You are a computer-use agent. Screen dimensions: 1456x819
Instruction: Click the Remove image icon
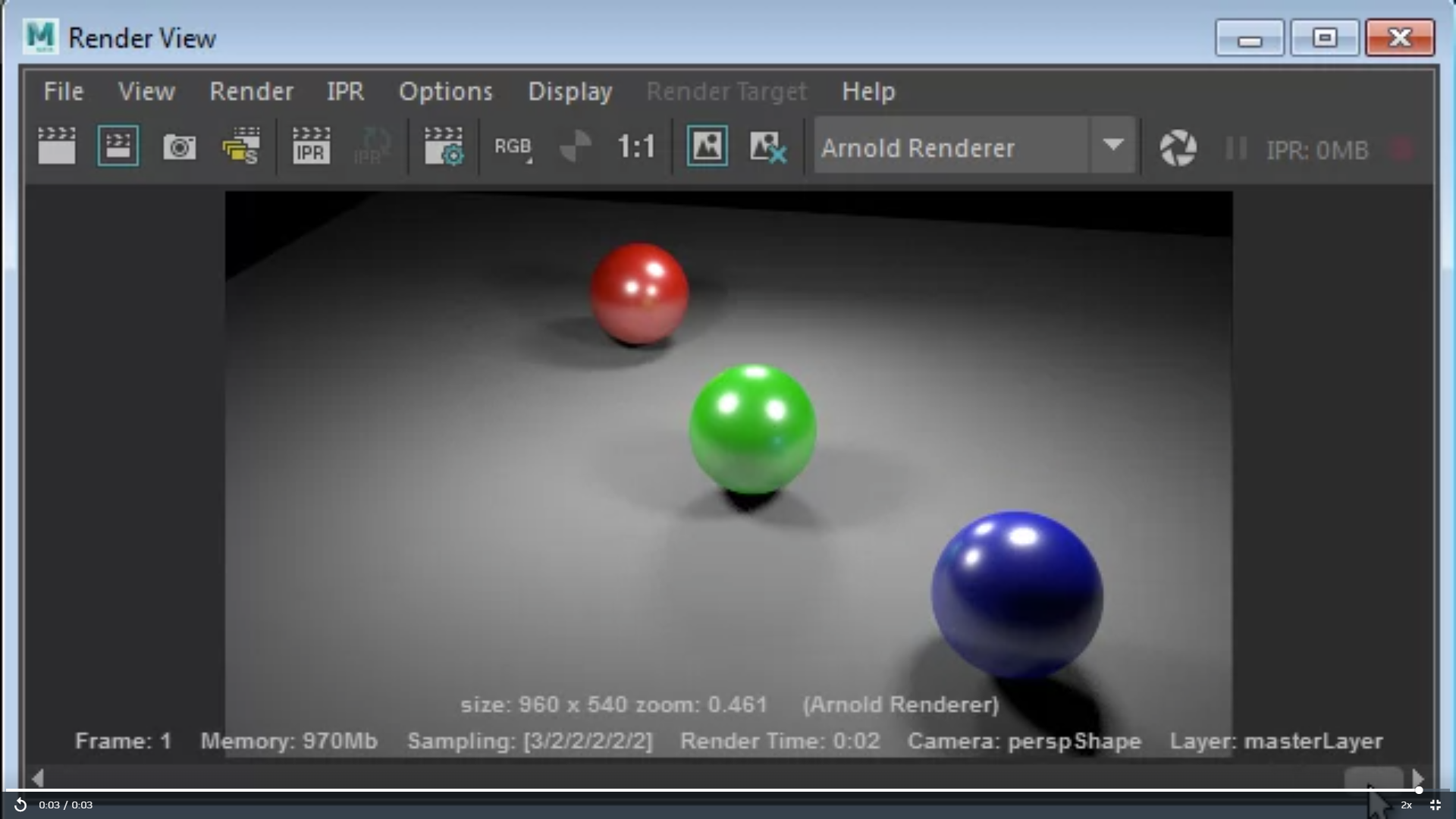767,146
